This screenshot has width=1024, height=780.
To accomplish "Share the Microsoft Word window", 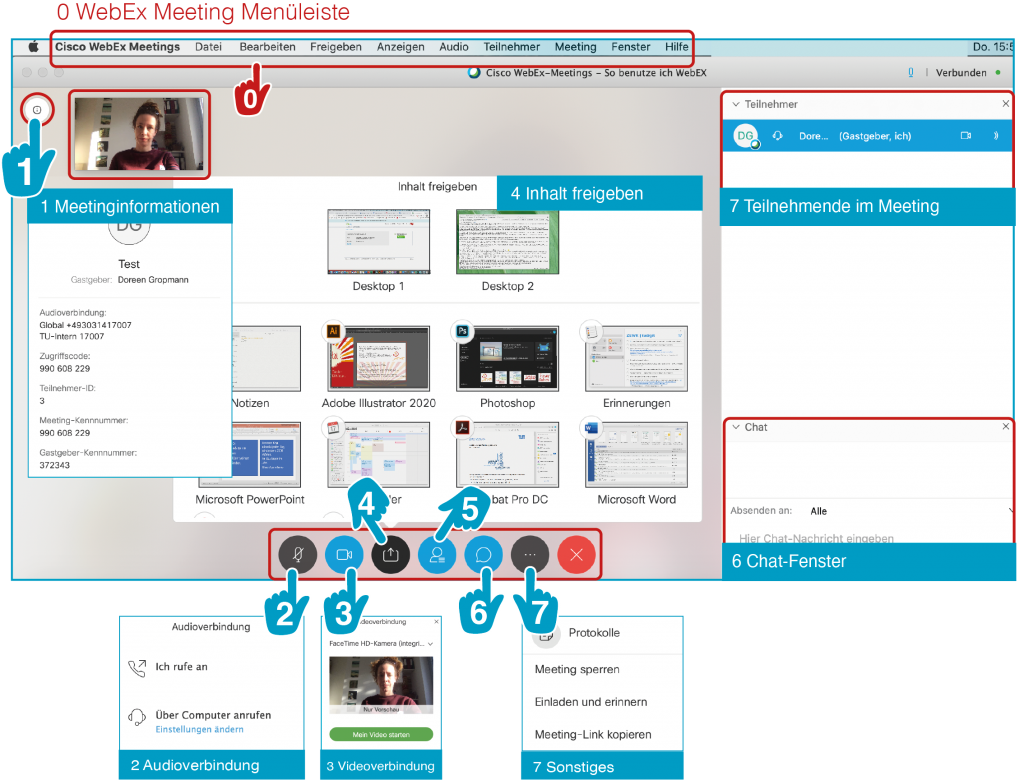I will [x=637, y=455].
